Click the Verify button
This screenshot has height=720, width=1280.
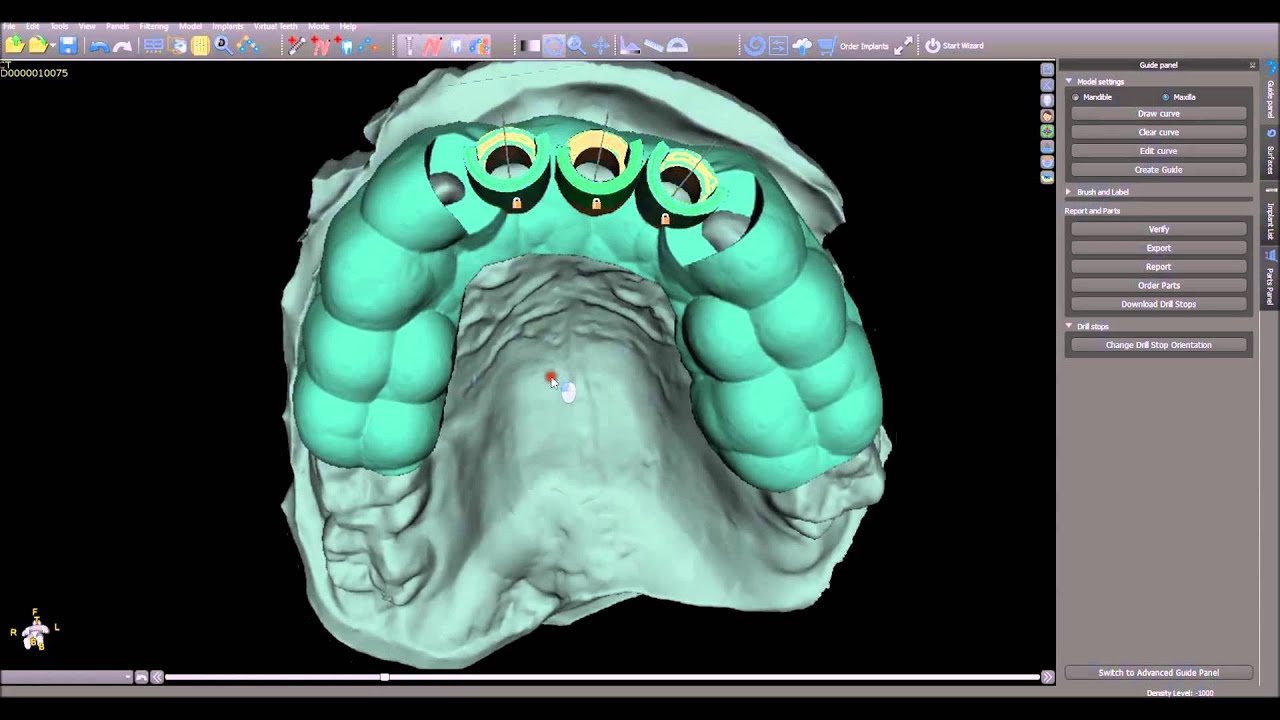pyautogui.click(x=1158, y=229)
